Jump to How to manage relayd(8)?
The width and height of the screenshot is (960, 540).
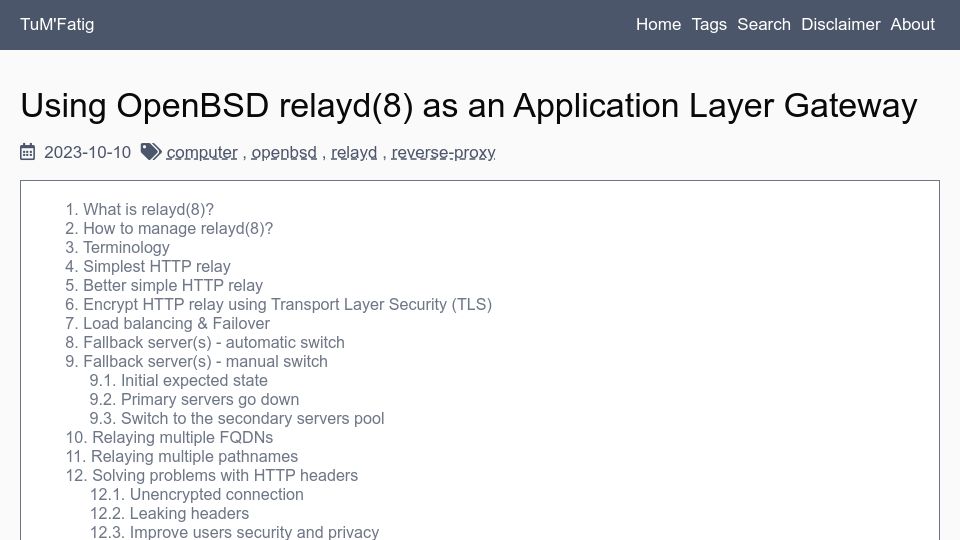coord(178,228)
